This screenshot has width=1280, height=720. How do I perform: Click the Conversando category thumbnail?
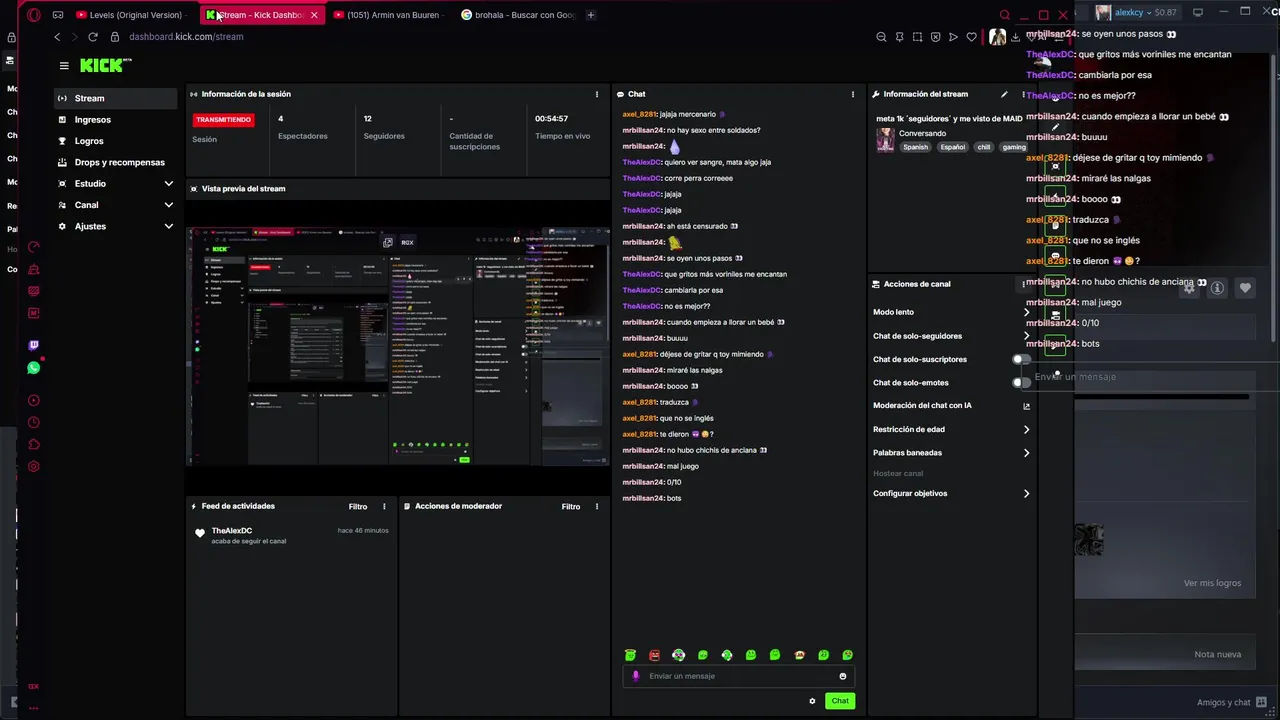point(885,140)
